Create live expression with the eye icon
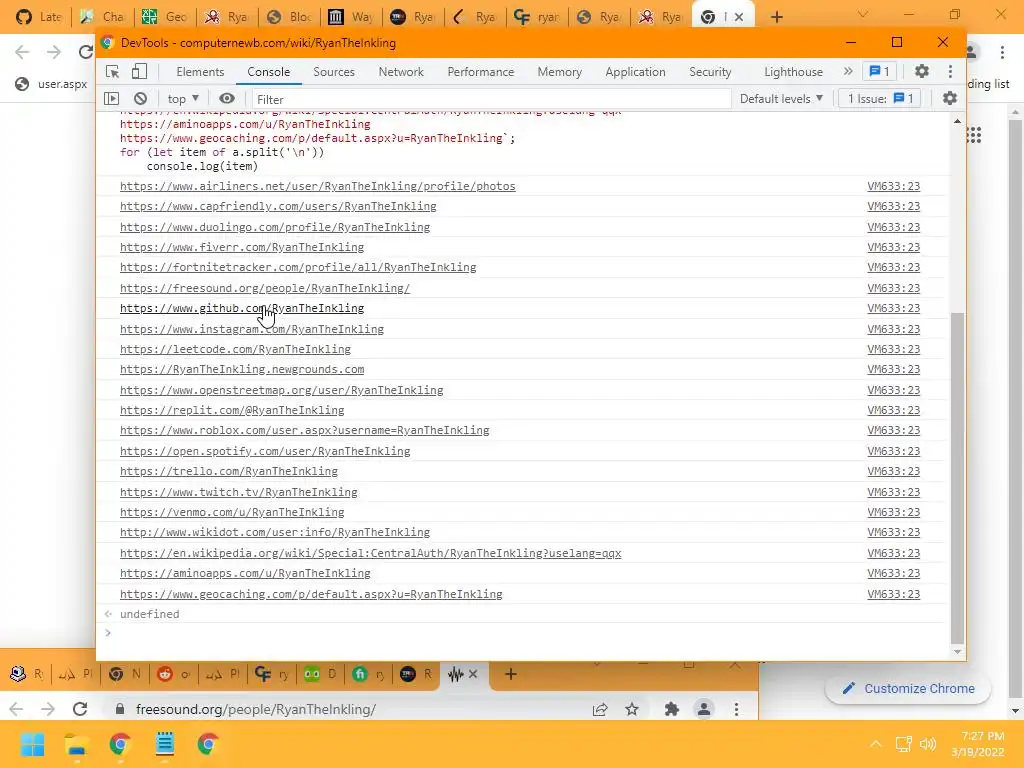This screenshot has width=1024, height=768. click(227, 99)
